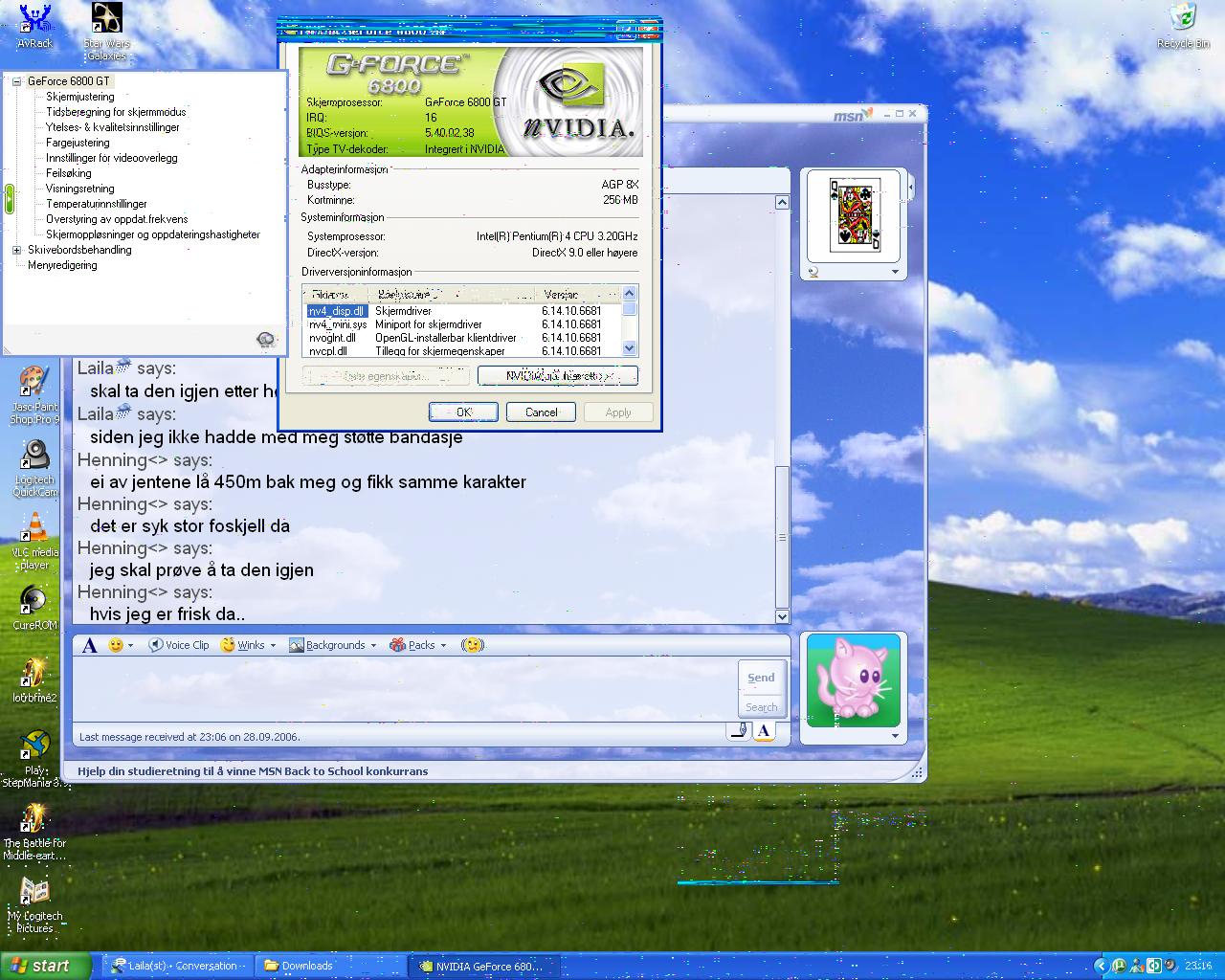Open the AVRack desktop icon
Image resolution: width=1225 pixels, height=980 pixels.
pos(34,26)
